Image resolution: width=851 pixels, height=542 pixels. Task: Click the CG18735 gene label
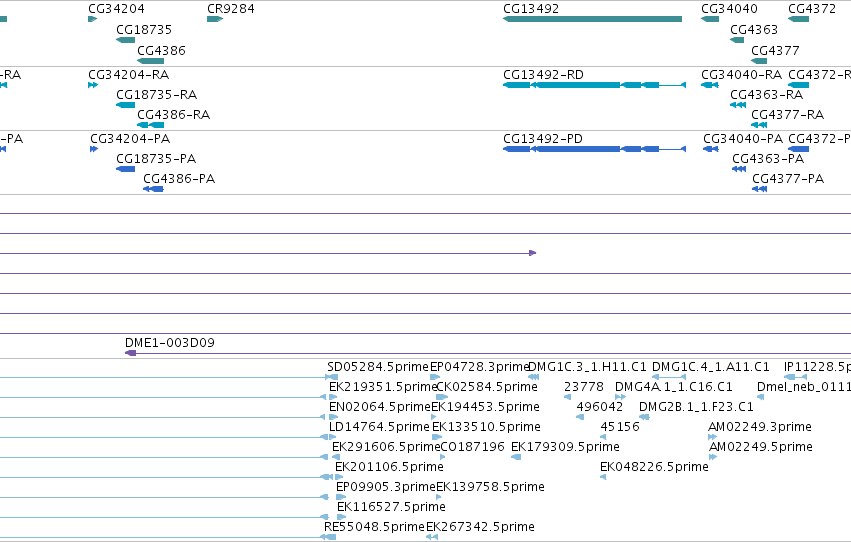pos(144,29)
